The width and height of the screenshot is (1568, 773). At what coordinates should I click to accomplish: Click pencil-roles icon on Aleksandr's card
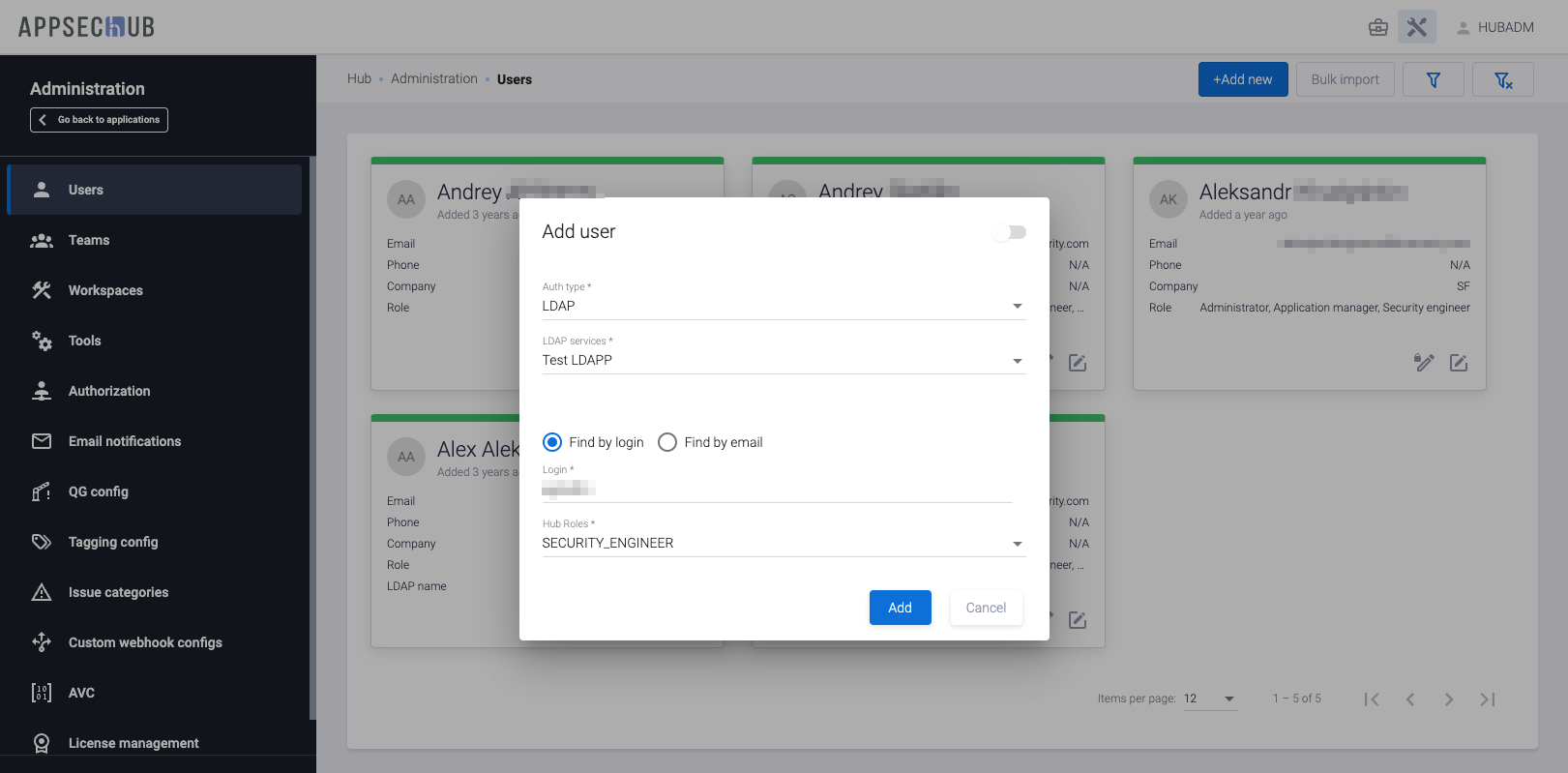[x=1423, y=363]
